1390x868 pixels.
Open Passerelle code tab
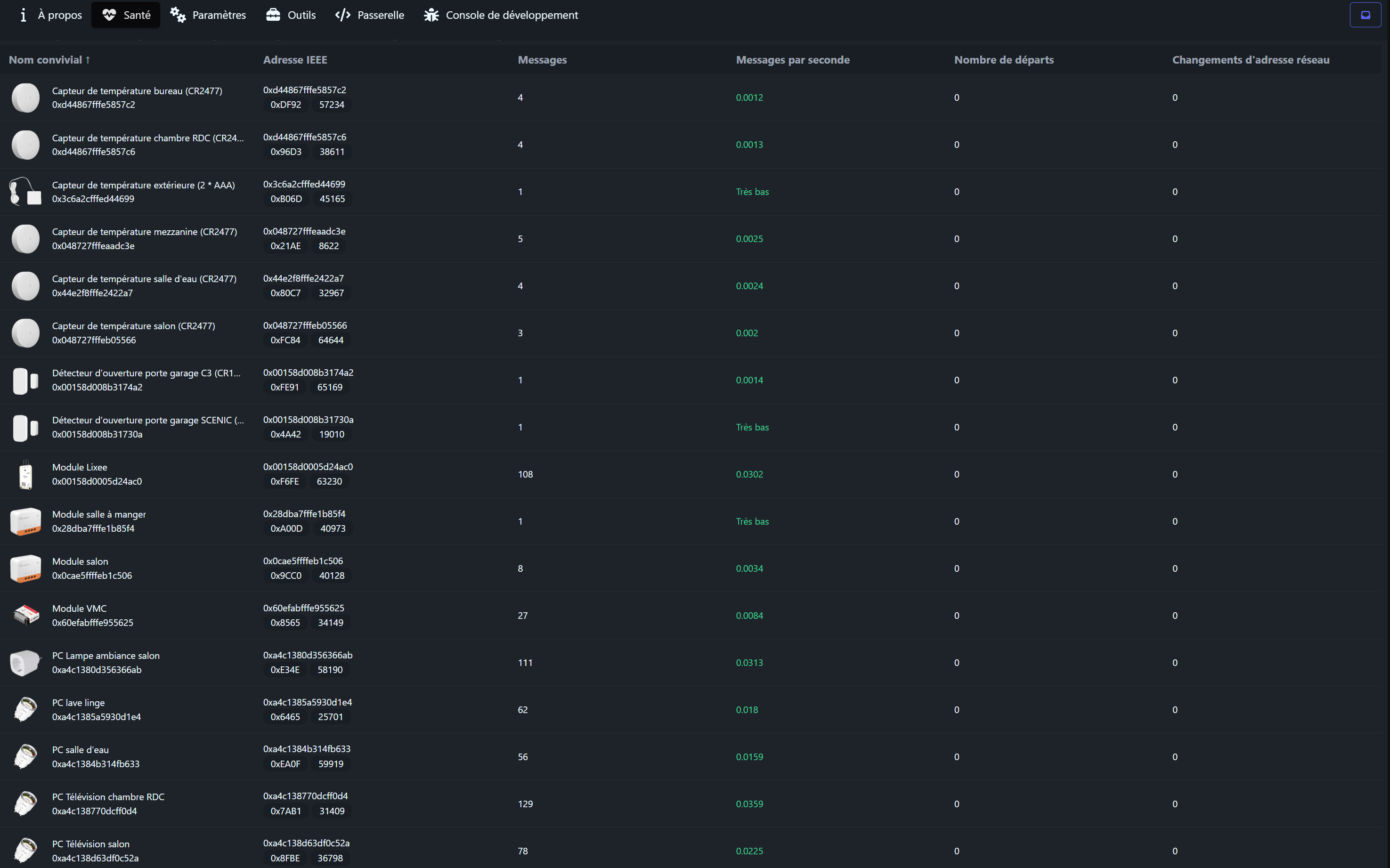pos(369,15)
